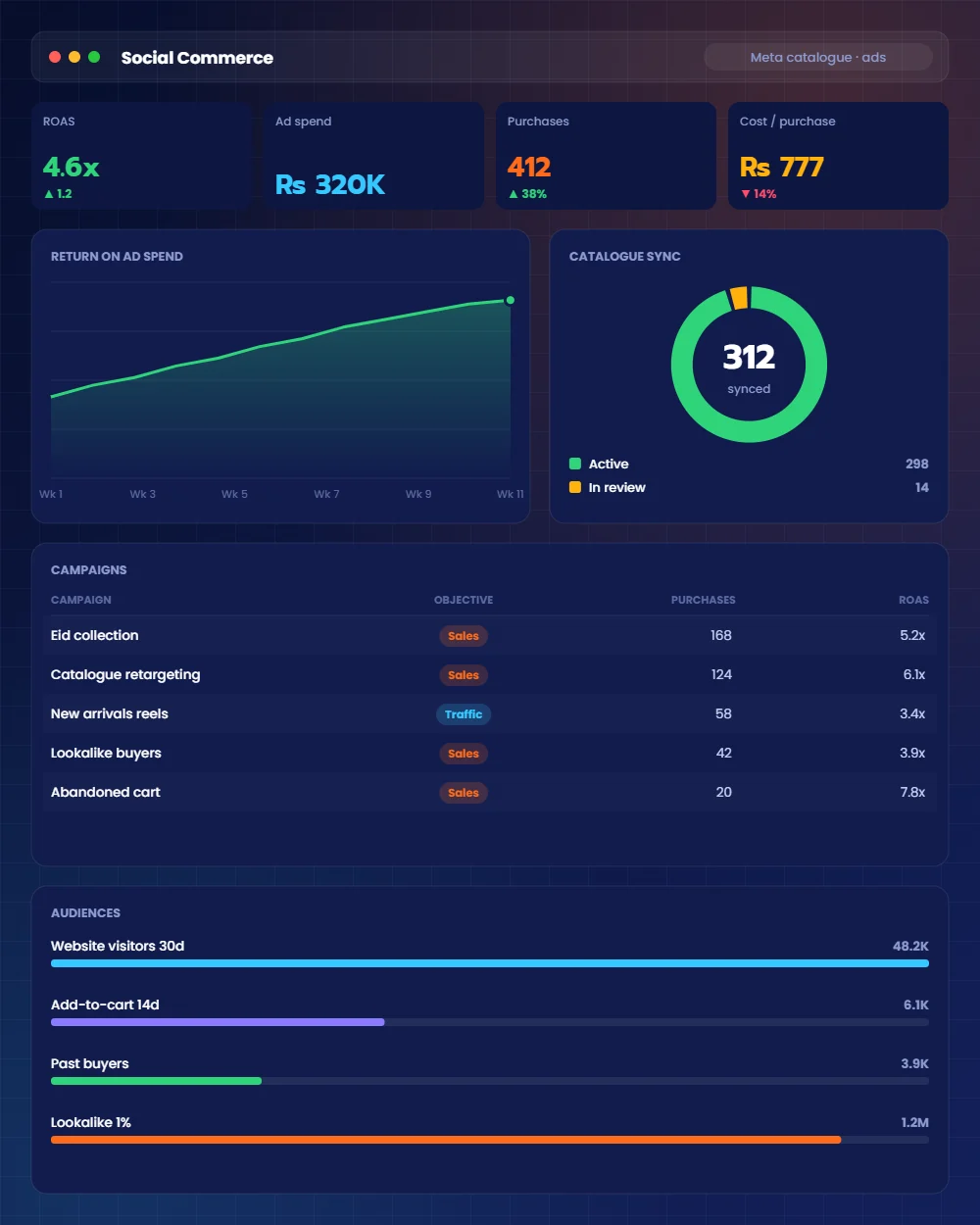
Task: Open the Catalogue retargeting campaign
Action: coord(490,674)
